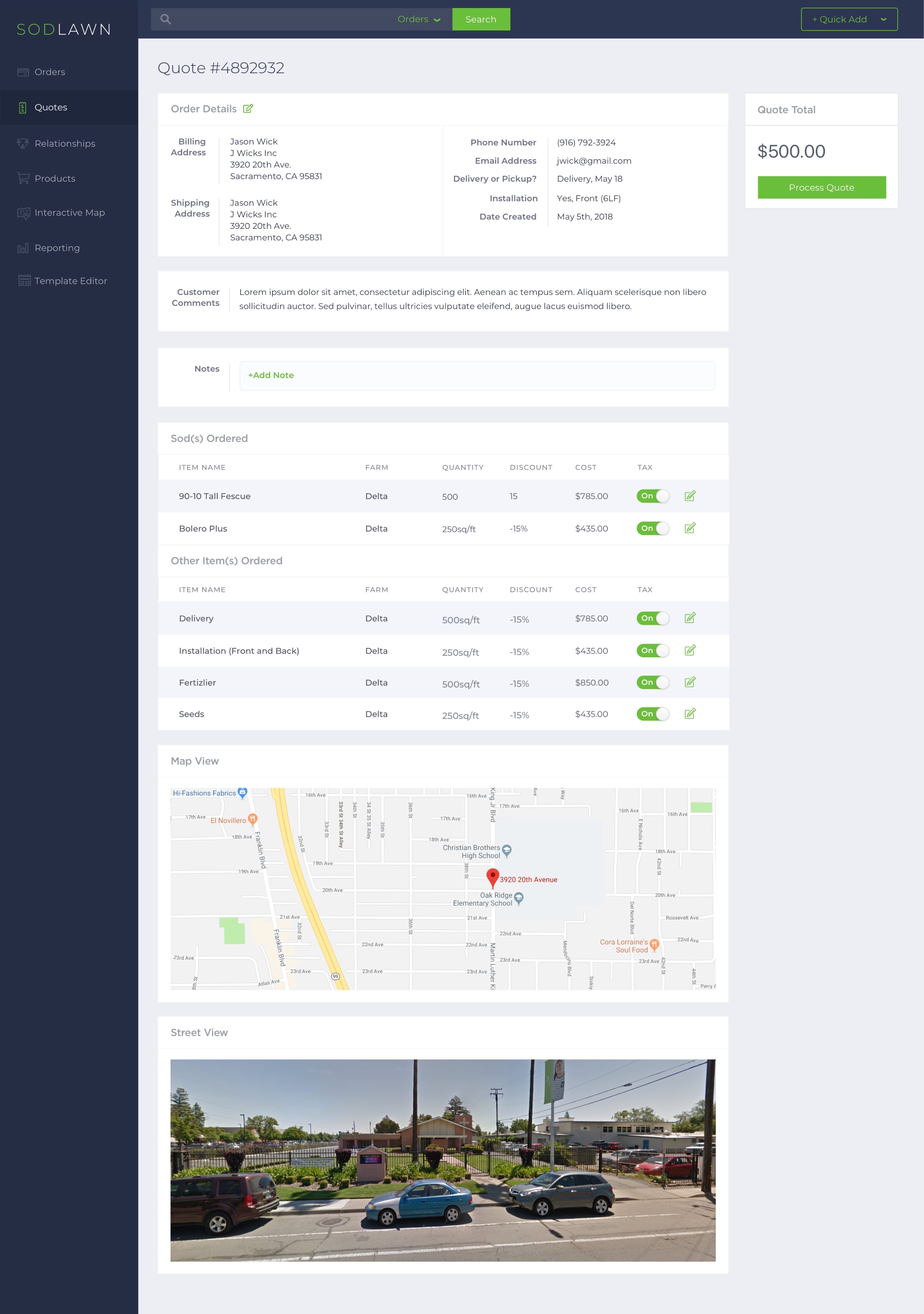Click the Products cart icon

coord(23,178)
